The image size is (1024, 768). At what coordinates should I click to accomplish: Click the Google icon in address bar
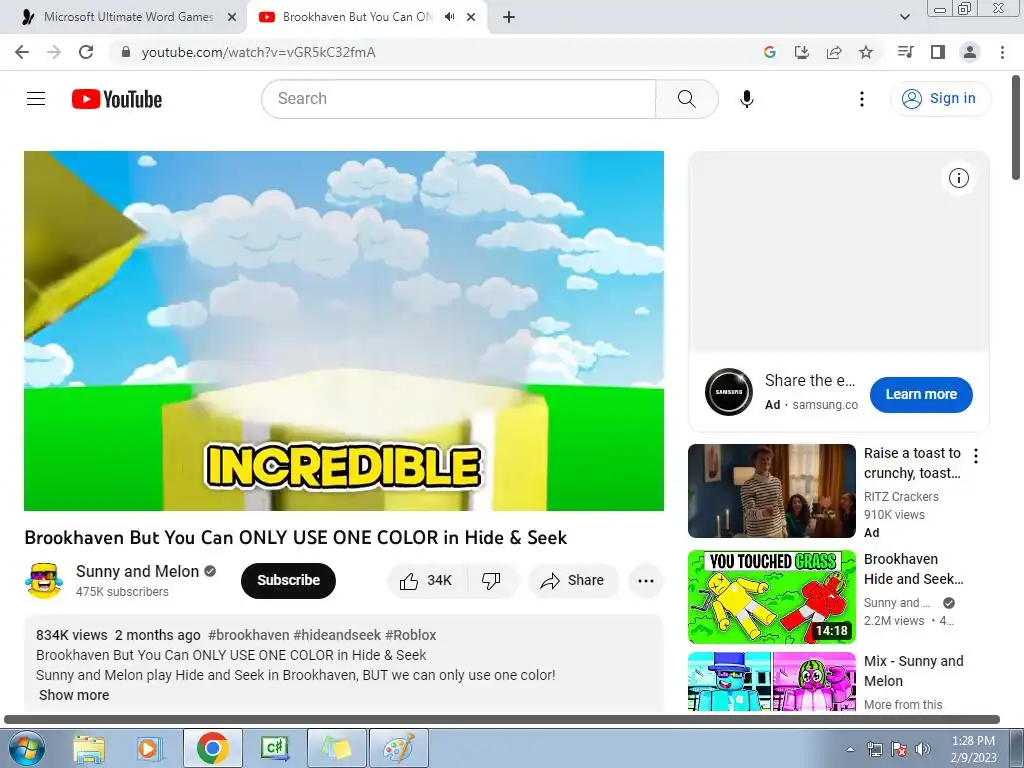click(769, 52)
